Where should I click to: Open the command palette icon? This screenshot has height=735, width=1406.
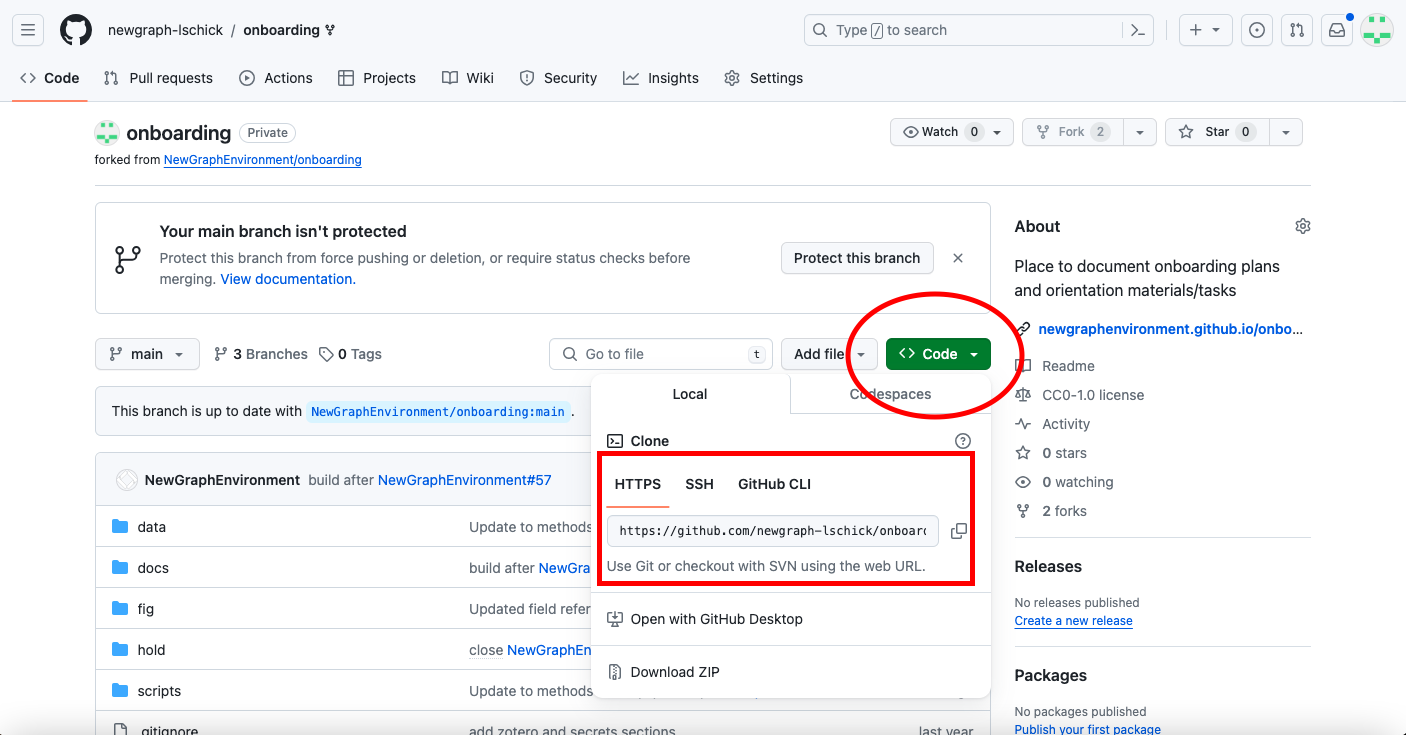1137,30
